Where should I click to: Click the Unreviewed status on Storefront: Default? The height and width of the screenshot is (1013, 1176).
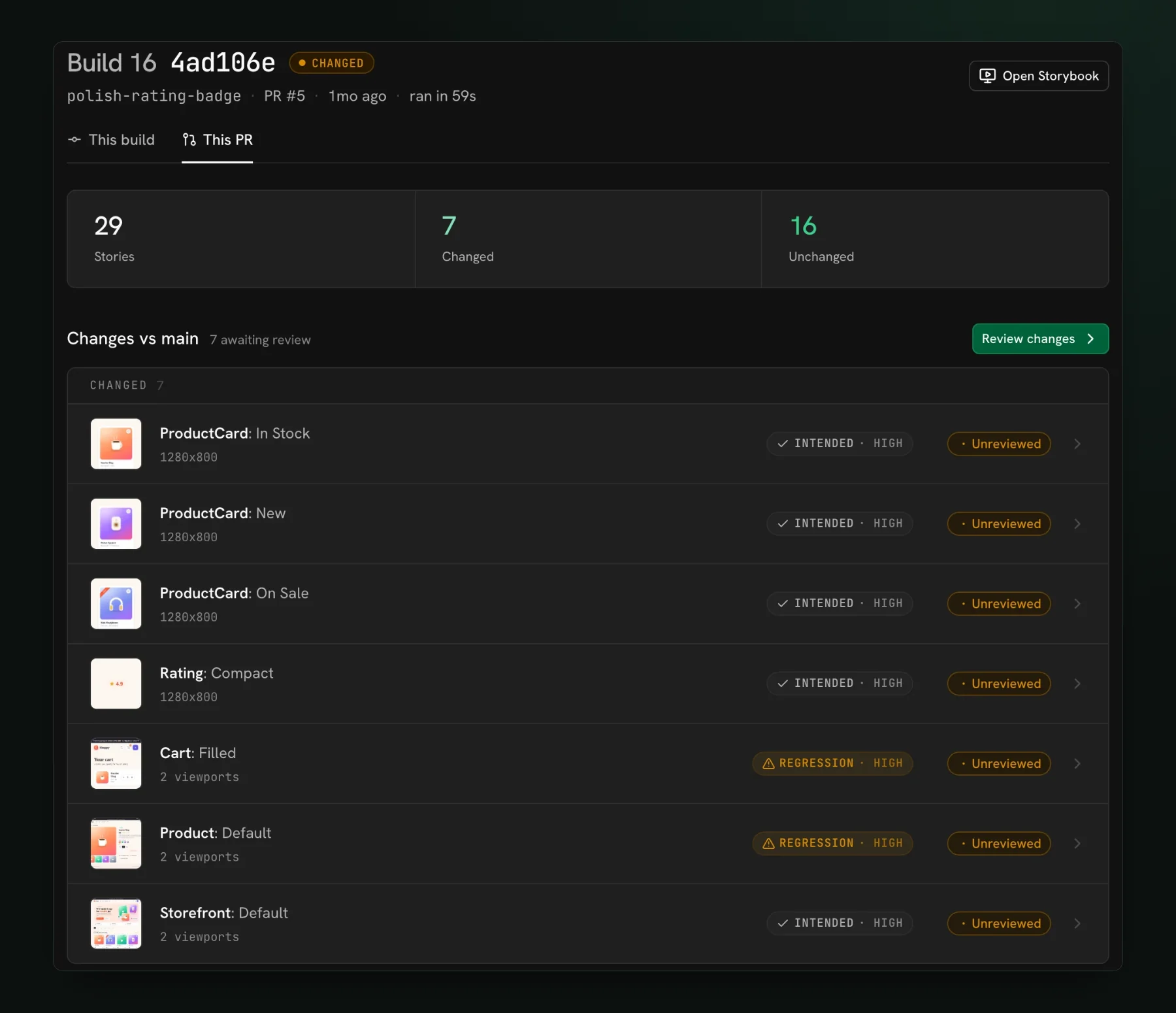click(x=999, y=923)
